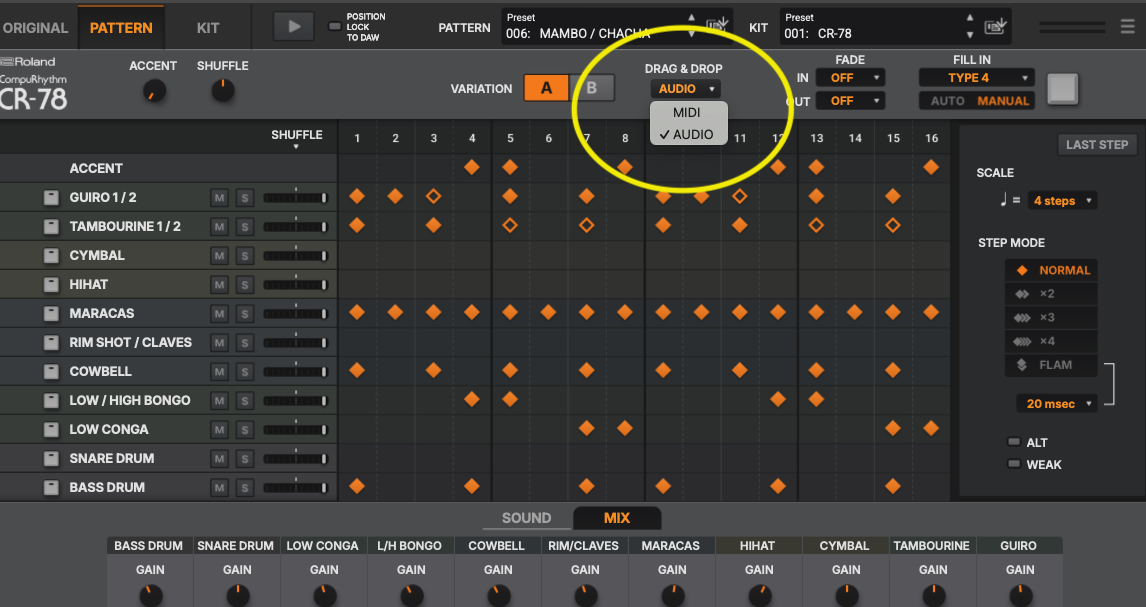1146x607 pixels.
Task: Expand the Fill In TYPE 4 dropdown
Action: coord(976,78)
